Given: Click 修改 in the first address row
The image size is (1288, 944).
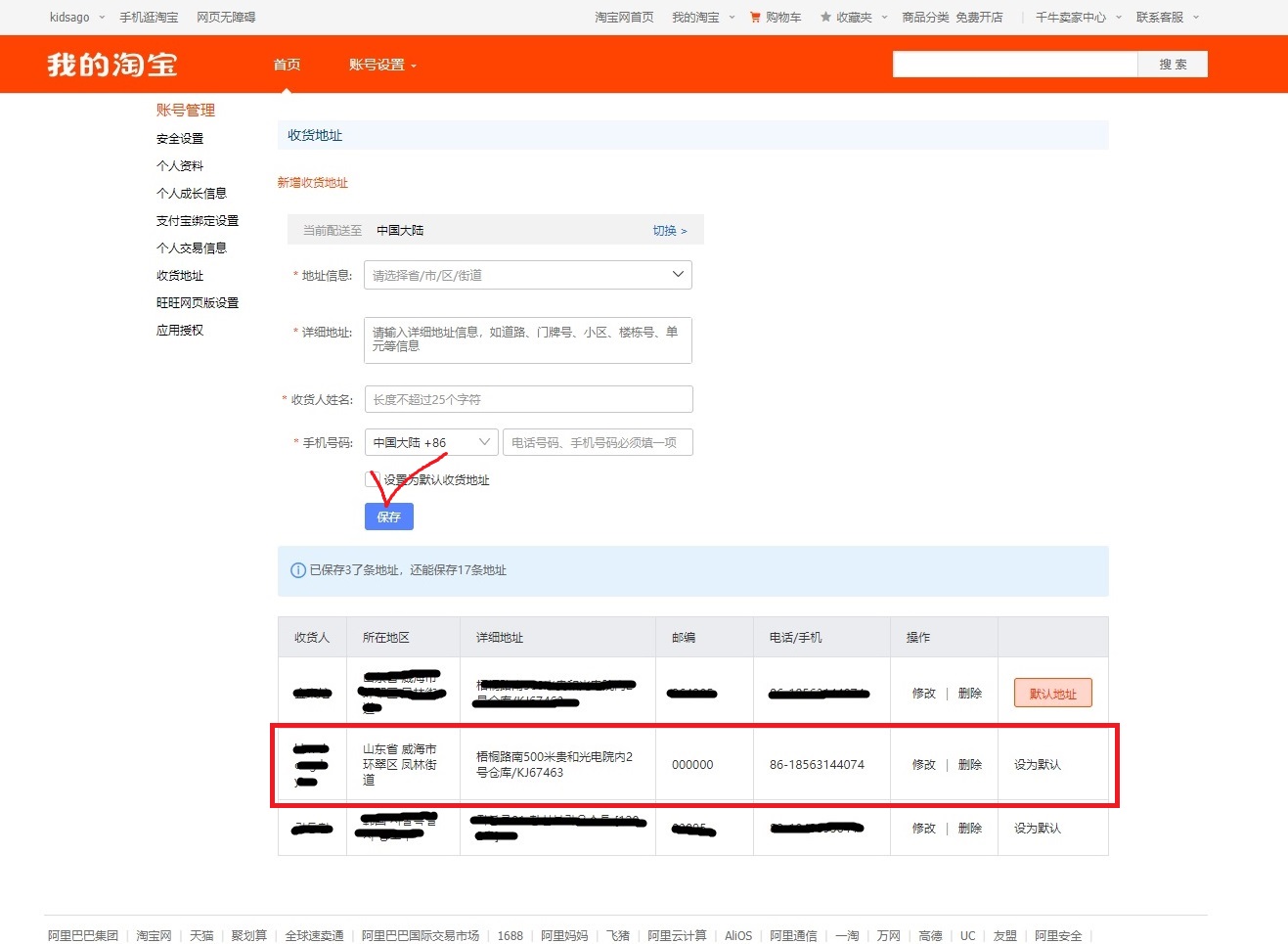Looking at the screenshot, I should pos(924,694).
